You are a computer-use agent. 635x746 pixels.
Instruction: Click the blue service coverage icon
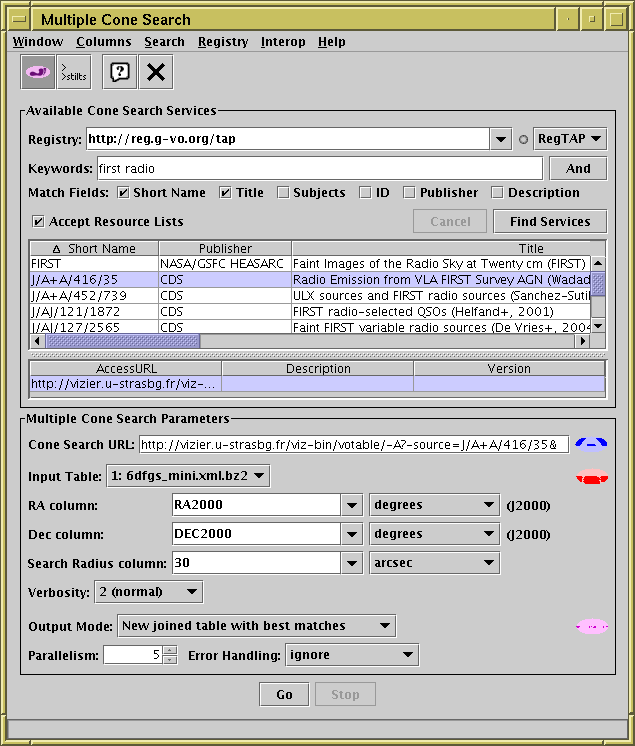(x=592, y=443)
